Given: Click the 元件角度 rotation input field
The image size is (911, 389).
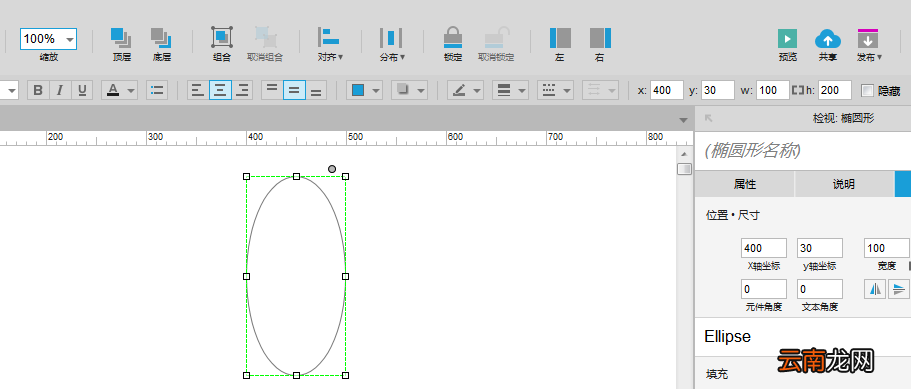Looking at the screenshot, I should [764, 289].
